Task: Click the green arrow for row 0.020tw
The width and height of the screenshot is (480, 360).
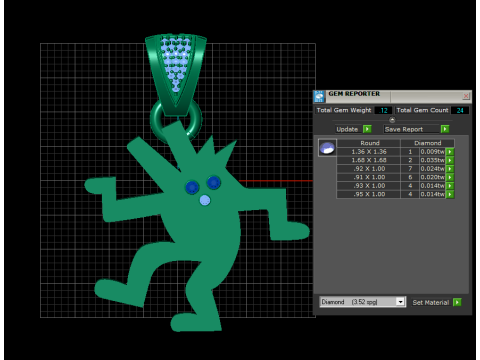Action: [x=450, y=177]
